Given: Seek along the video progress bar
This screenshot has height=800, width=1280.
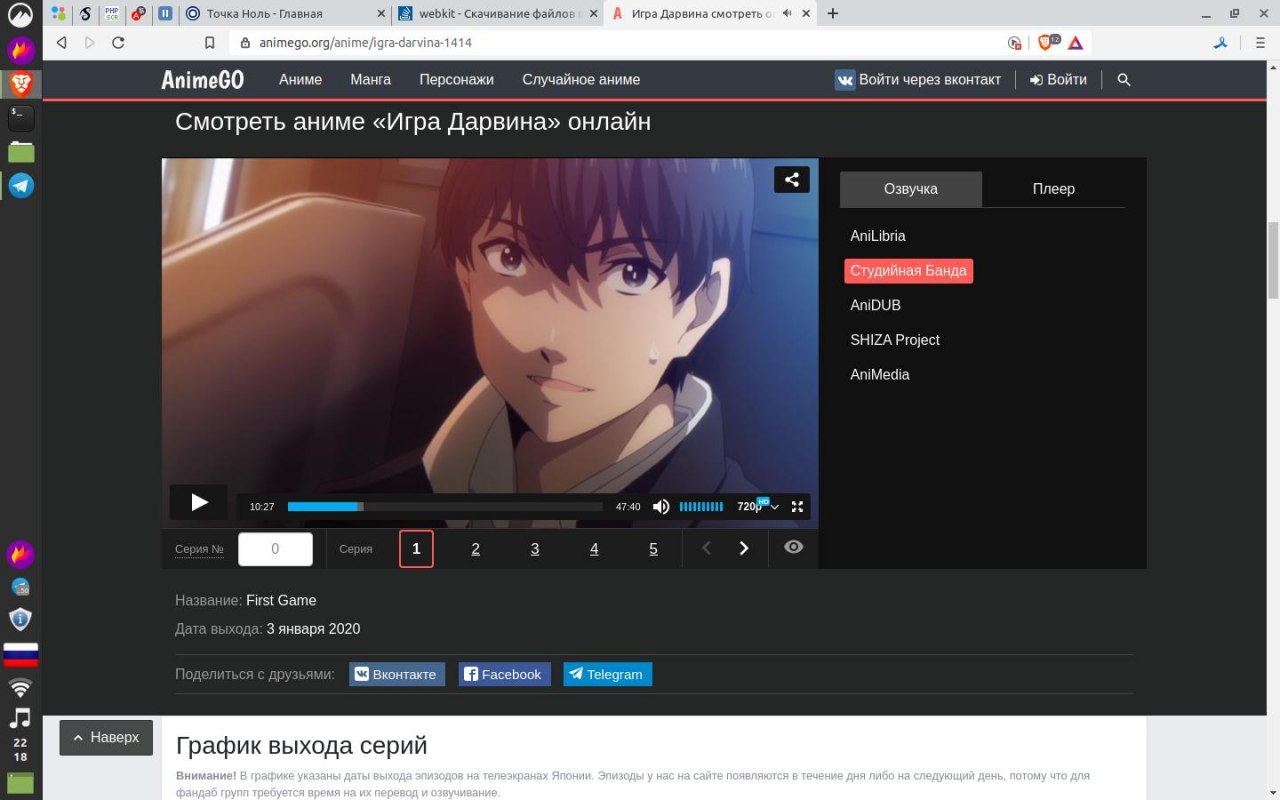Looking at the screenshot, I should (x=445, y=507).
